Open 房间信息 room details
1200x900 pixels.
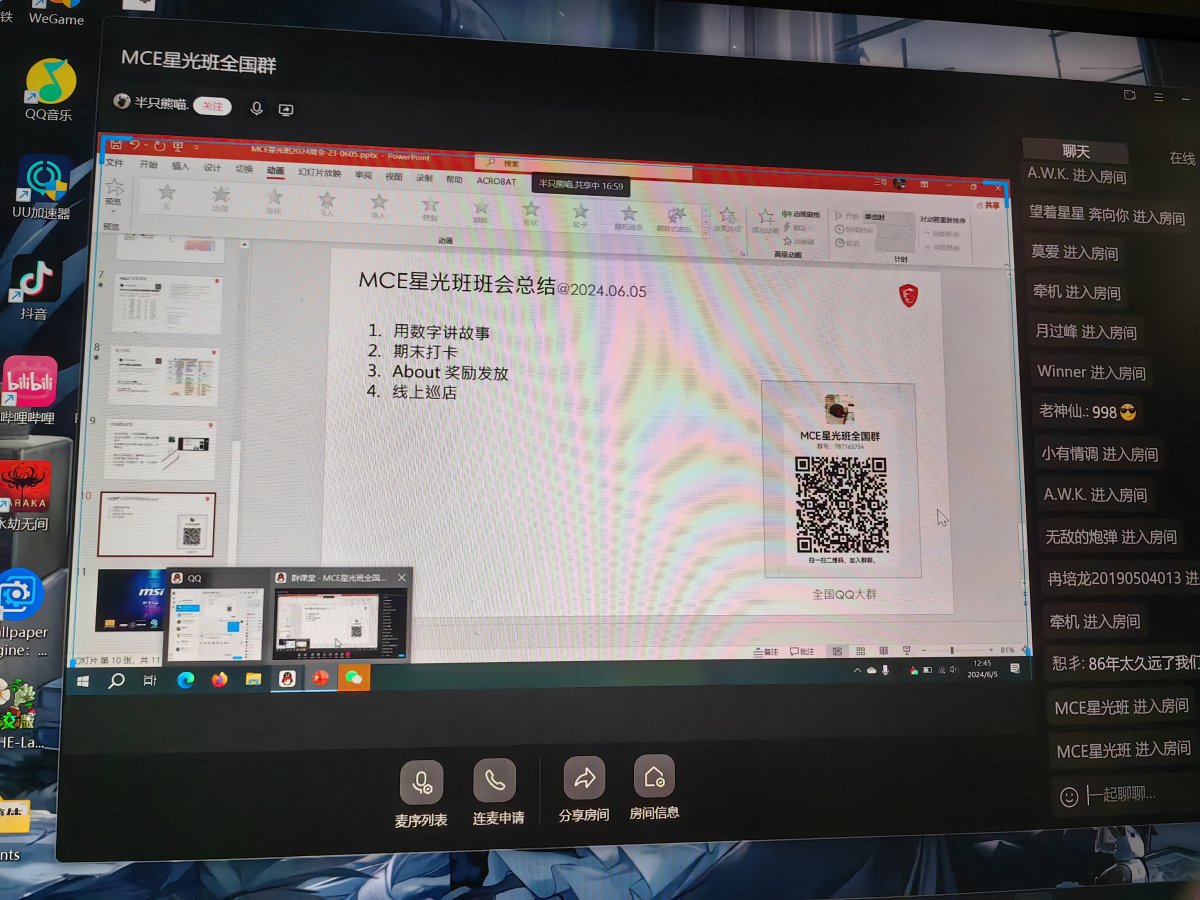[x=654, y=786]
